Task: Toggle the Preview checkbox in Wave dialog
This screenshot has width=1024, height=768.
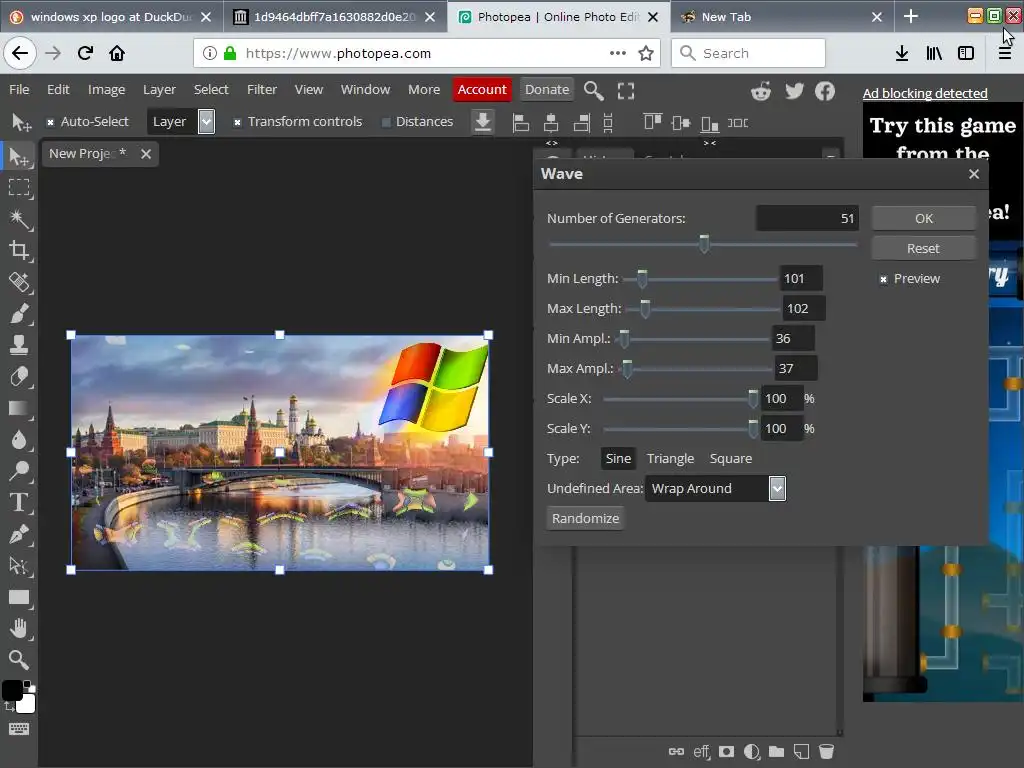Action: tap(883, 280)
